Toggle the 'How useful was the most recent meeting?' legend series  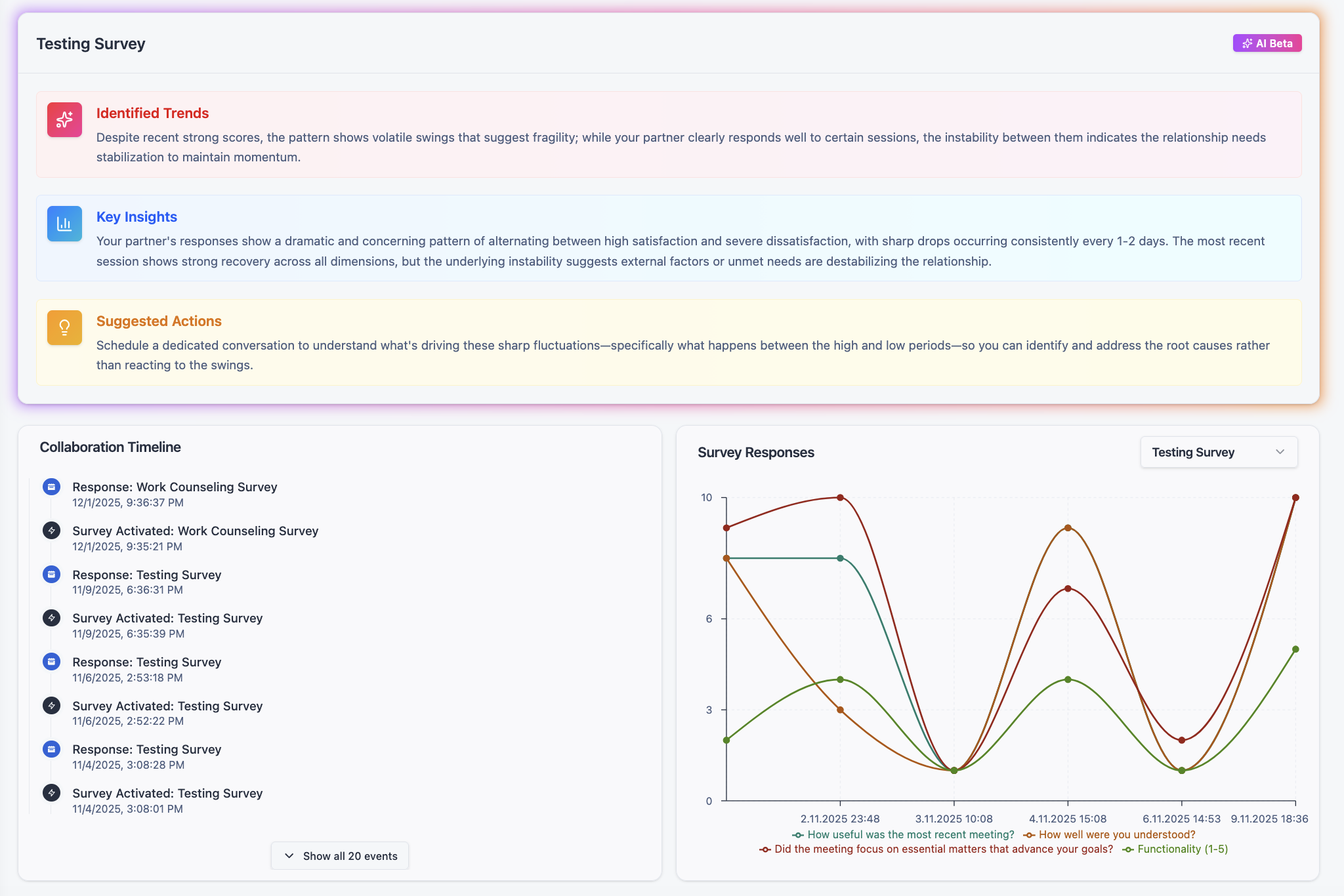click(x=903, y=835)
